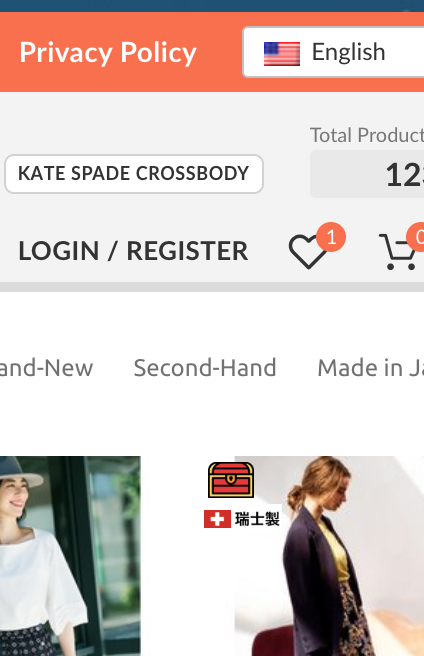
Task: Switch to the Made in Japan tab
Action: click(370, 368)
